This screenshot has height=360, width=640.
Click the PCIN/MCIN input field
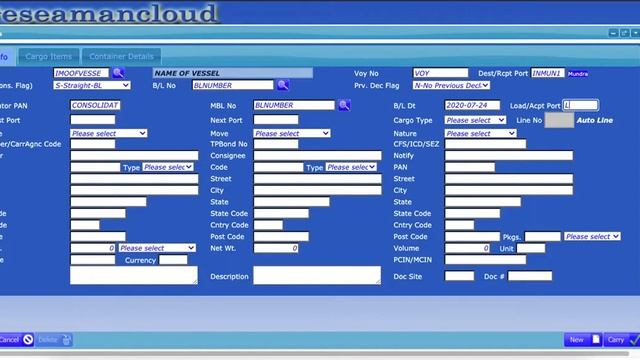pos(485,260)
